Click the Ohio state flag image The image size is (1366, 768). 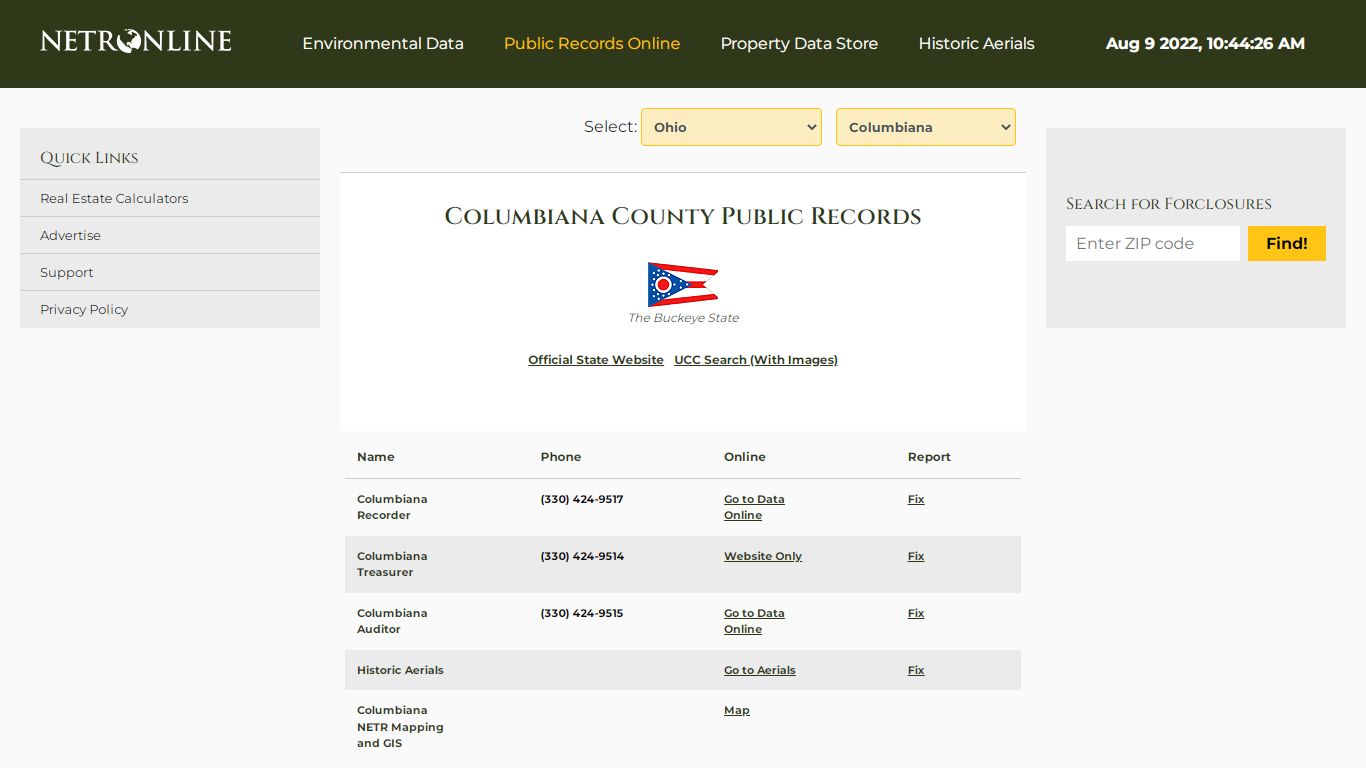click(x=683, y=284)
